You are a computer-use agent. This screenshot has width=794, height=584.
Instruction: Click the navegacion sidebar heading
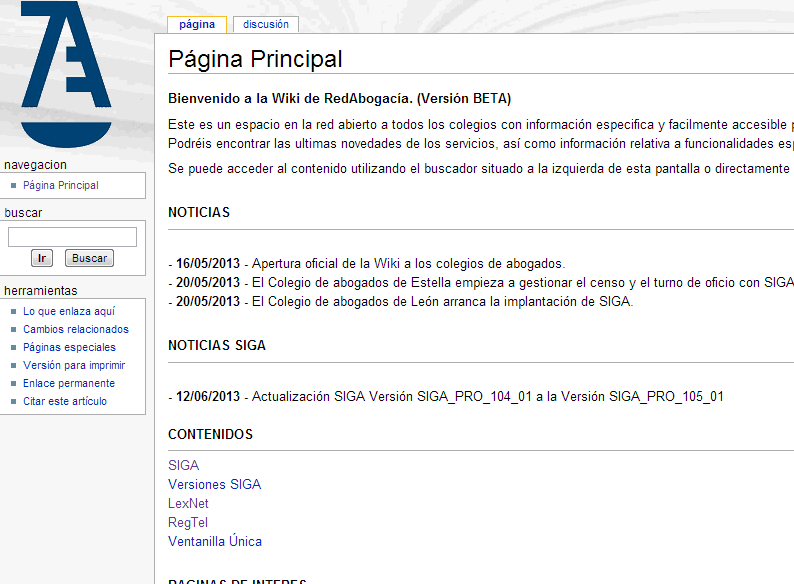click(x=35, y=165)
